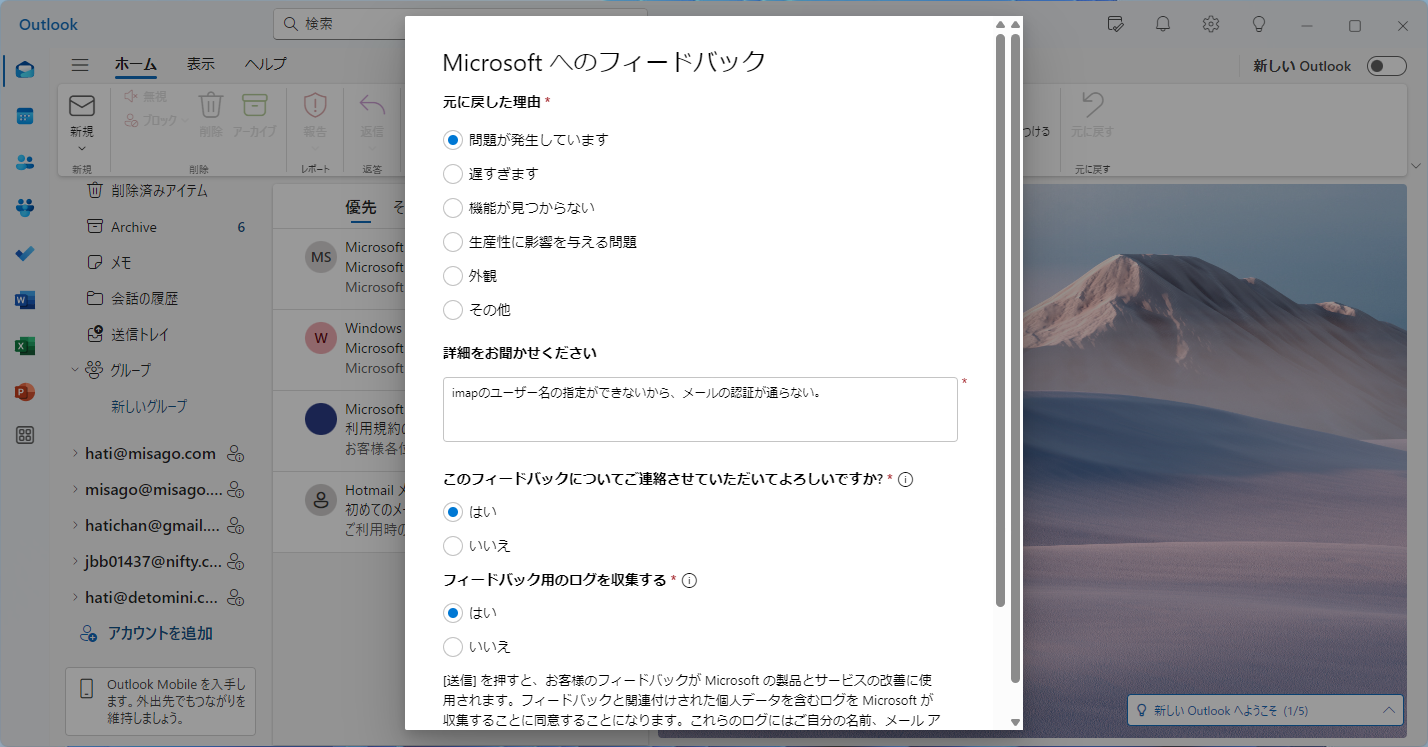1428x747 pixels.
Task: Open the 新規 dropdown arrow
Action: tap(81, 148)
